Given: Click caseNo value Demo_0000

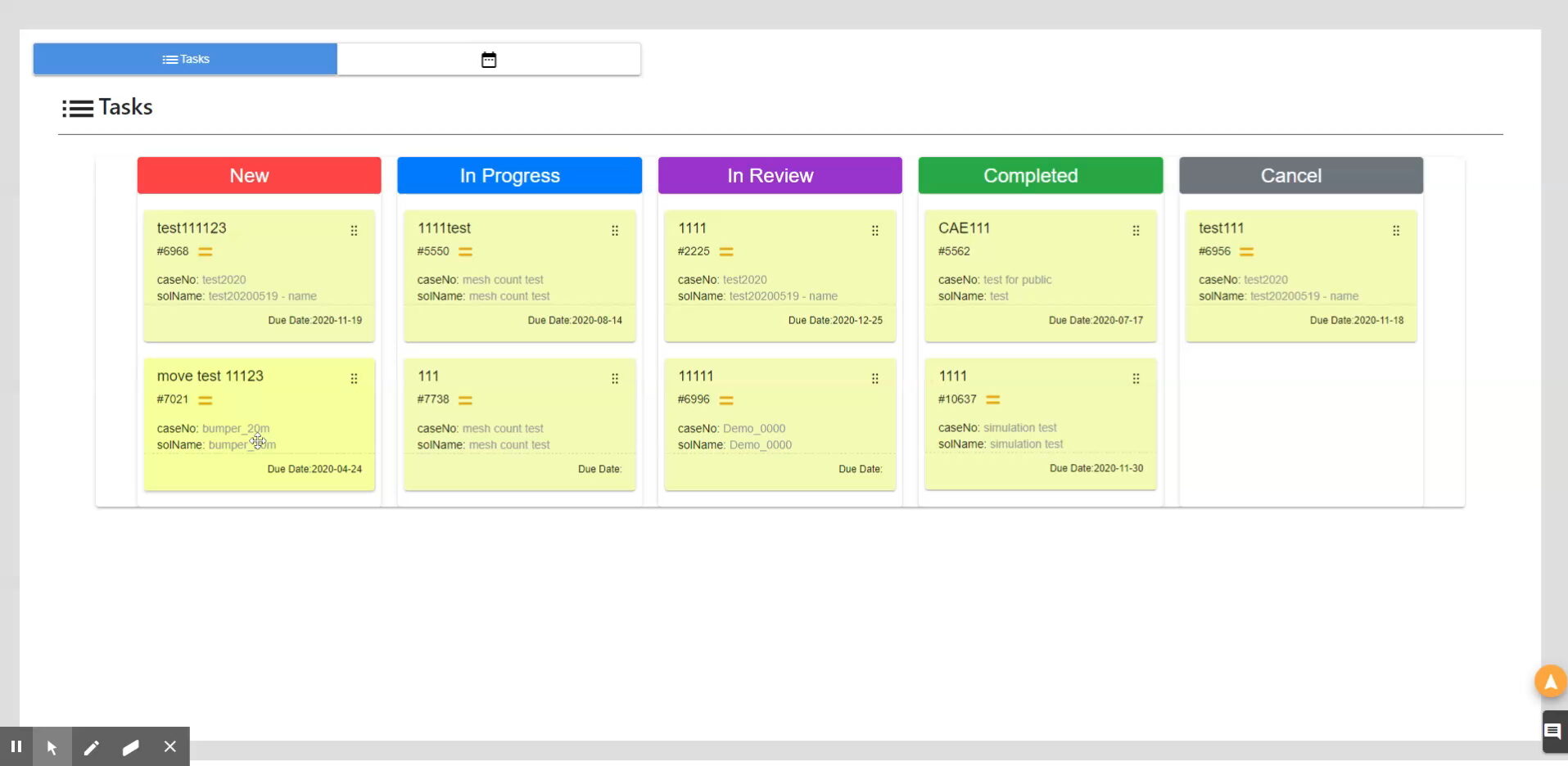Looking at the screenshot, I should click(x=754, y=429).
